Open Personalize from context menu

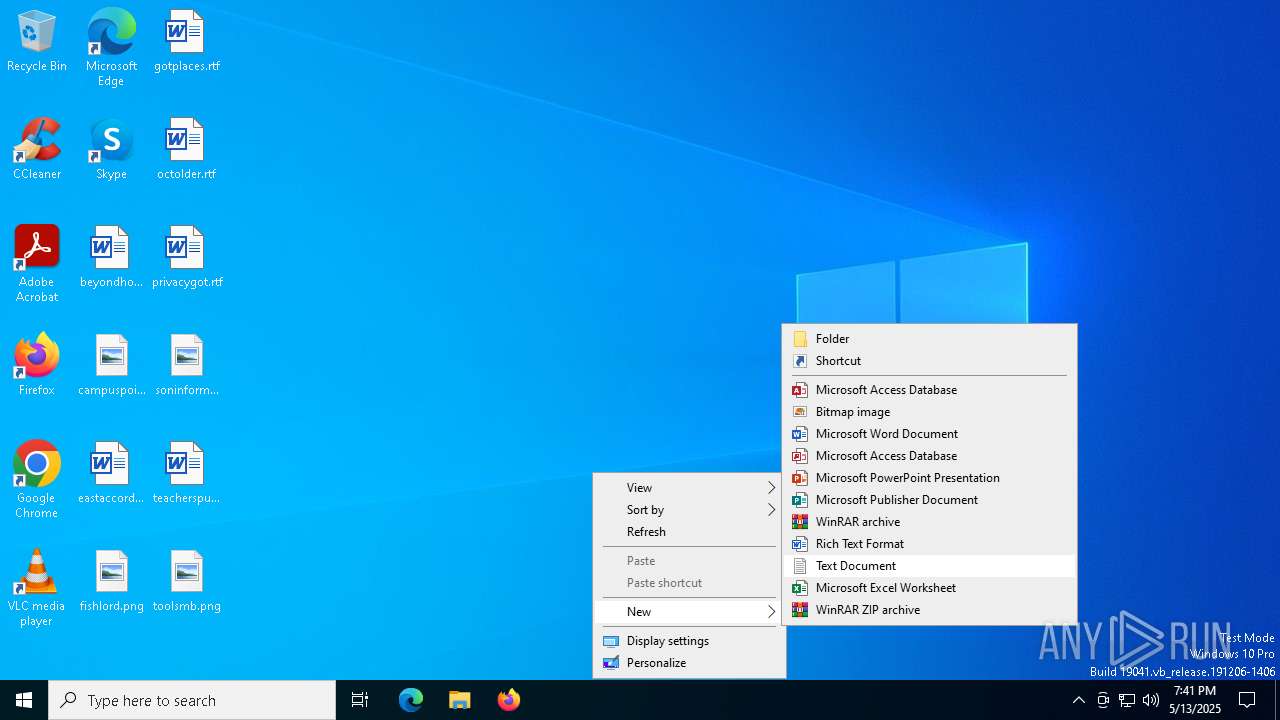[689, 663]
